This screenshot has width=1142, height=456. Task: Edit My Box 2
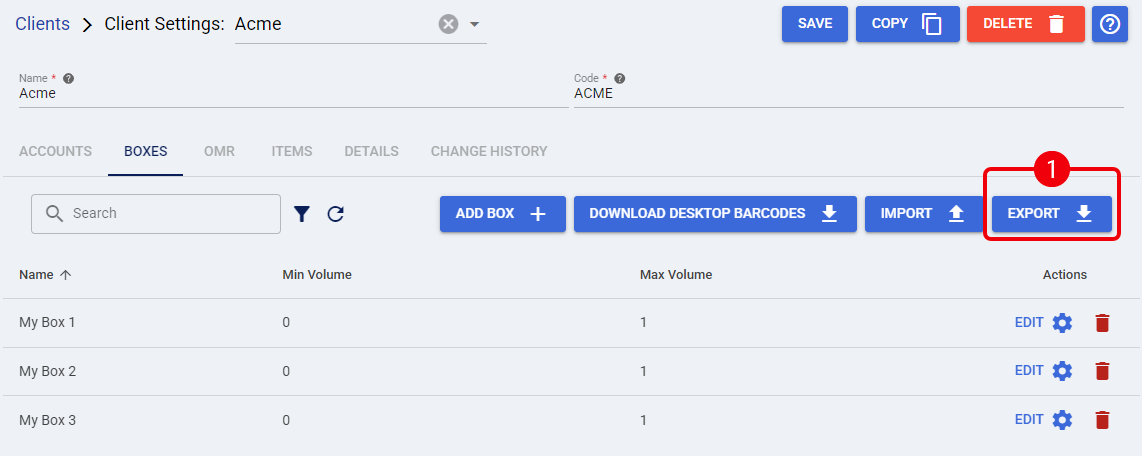click(x=1028, y=371)
